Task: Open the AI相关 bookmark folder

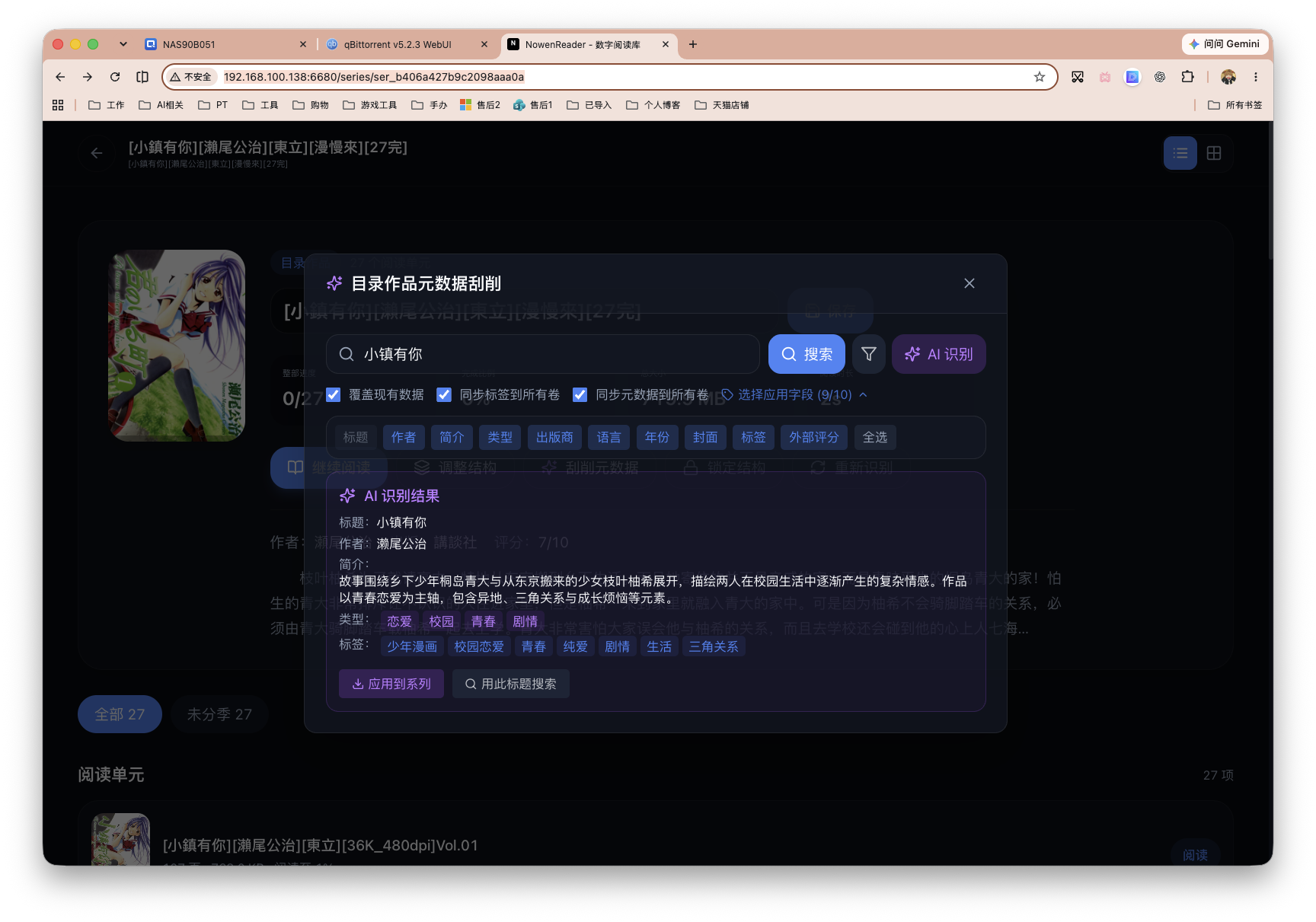Action: [161, 105]
